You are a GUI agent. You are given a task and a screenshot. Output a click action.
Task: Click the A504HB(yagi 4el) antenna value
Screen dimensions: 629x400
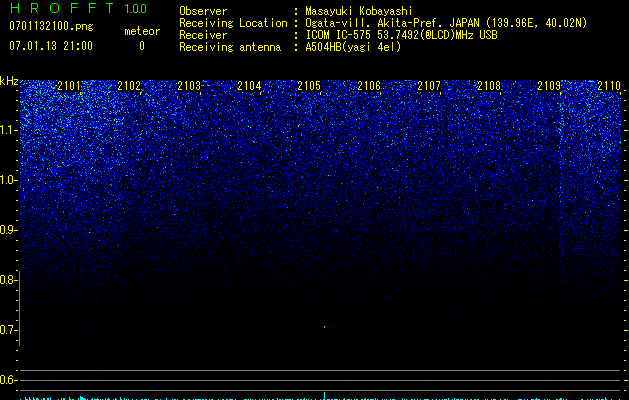(353, 47)
